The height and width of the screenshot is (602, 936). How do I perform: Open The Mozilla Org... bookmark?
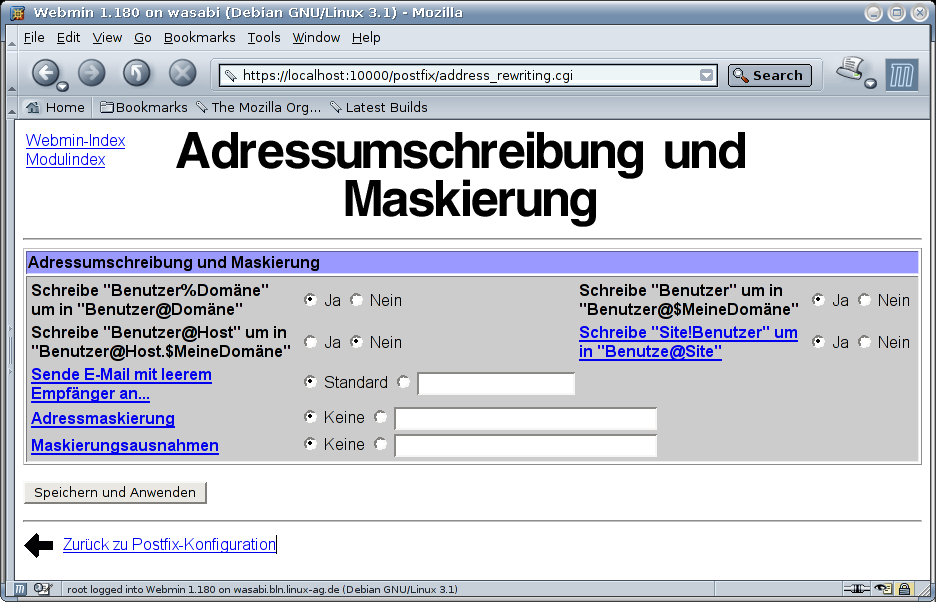[x=259, y=108]
